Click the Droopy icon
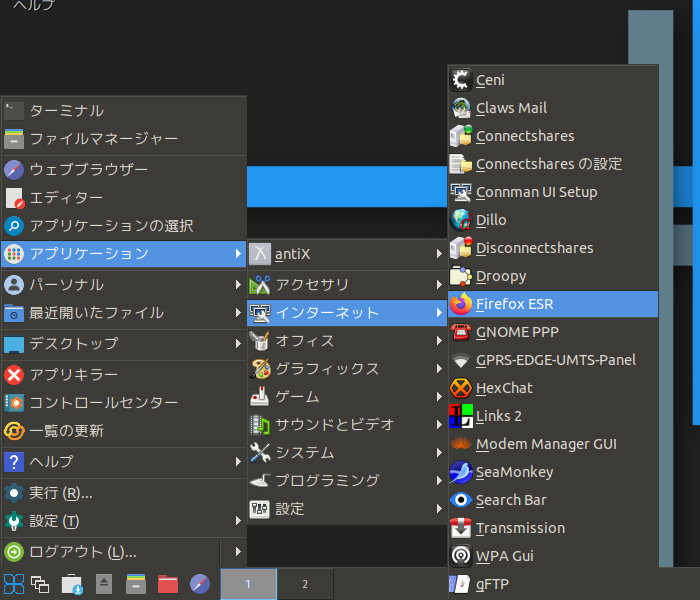The height and width of the screenshot is (600, 700). click(460, 276)
